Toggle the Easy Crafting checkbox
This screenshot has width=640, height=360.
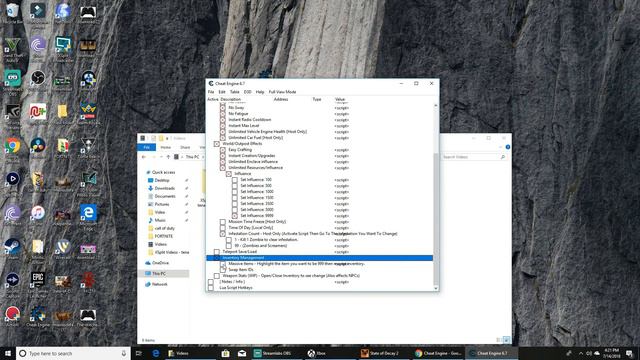(x=223, y=150)
